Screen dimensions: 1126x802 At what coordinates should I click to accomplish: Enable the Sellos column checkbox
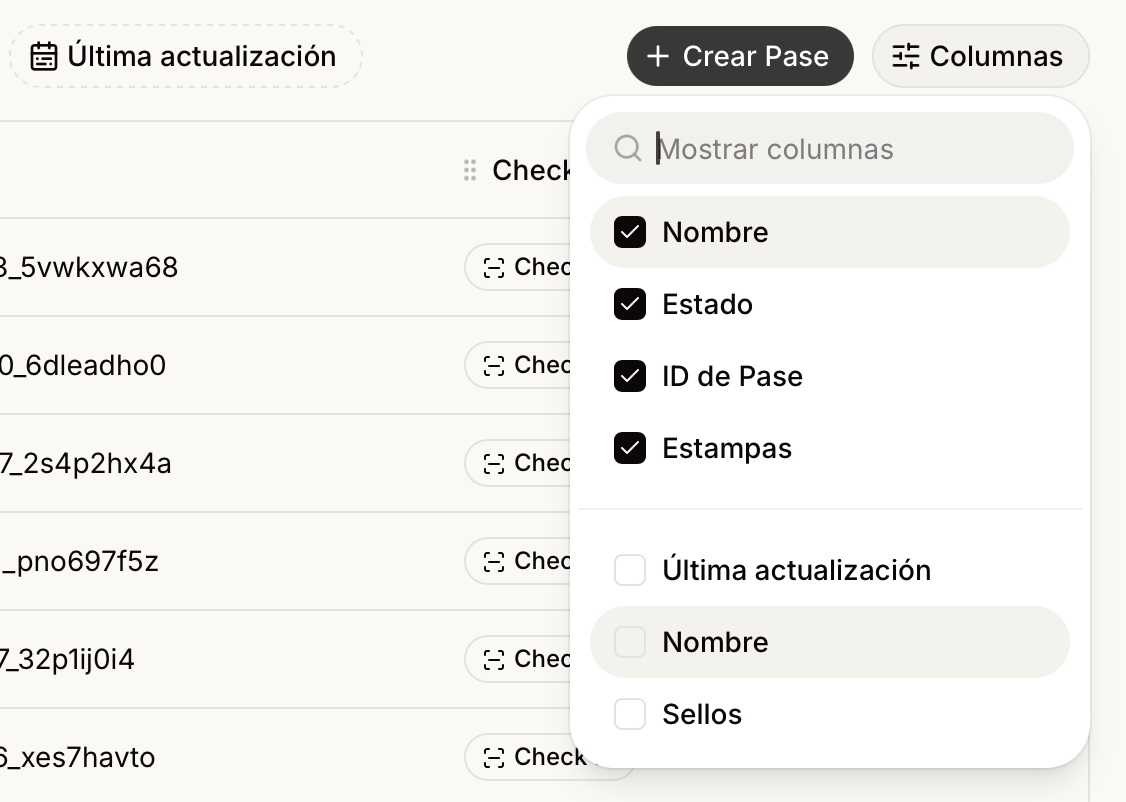[x=630, y=714]
